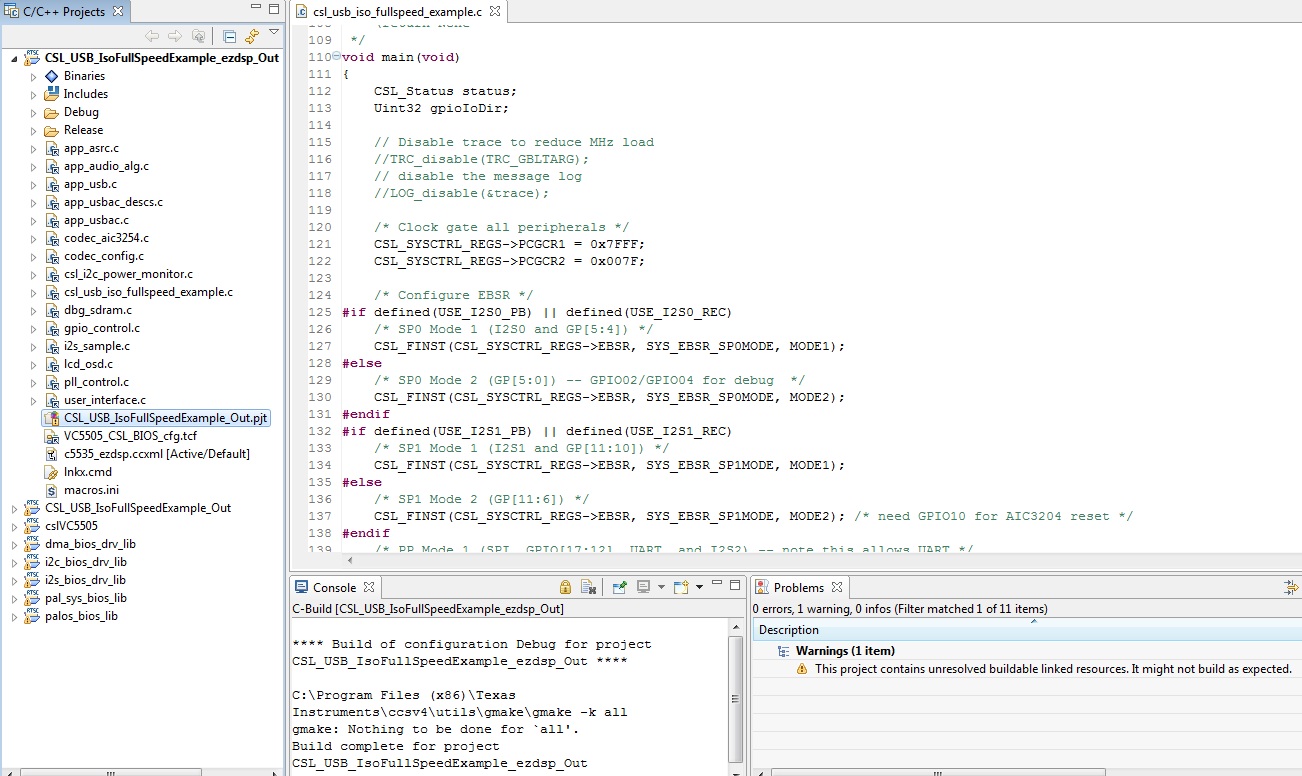Screen dimensions: 1302x776
Task: Select lnkx.cmd file
Action: tap(87, 472)
